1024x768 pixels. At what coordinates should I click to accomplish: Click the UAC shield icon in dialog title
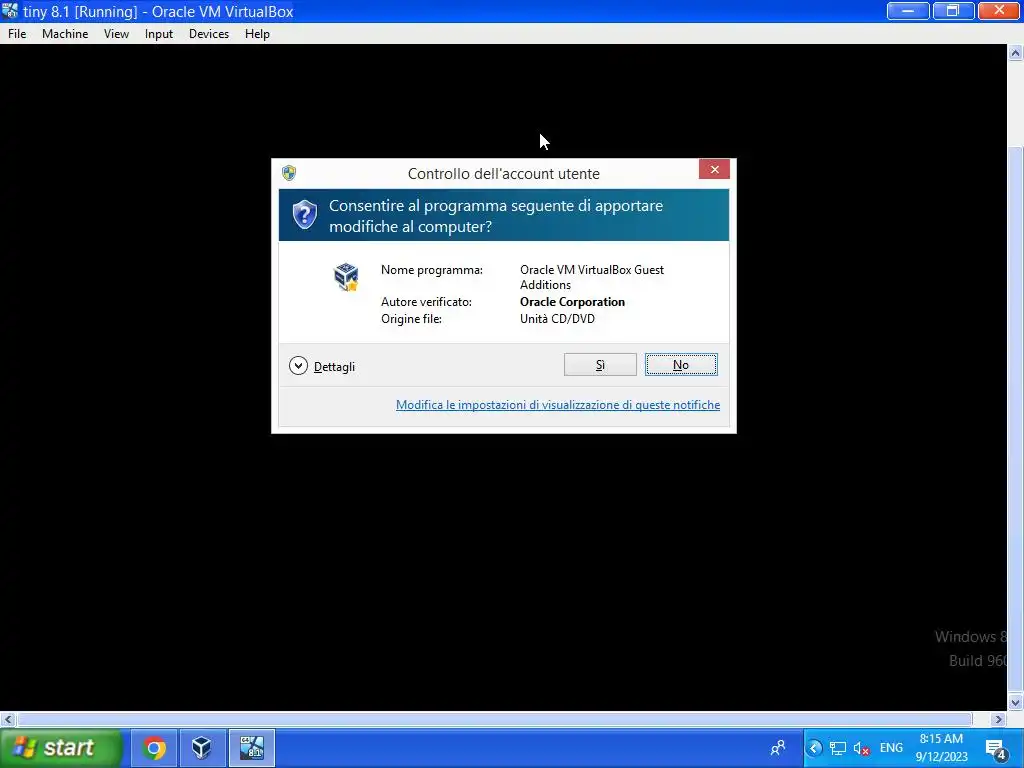tap(289, 172)
